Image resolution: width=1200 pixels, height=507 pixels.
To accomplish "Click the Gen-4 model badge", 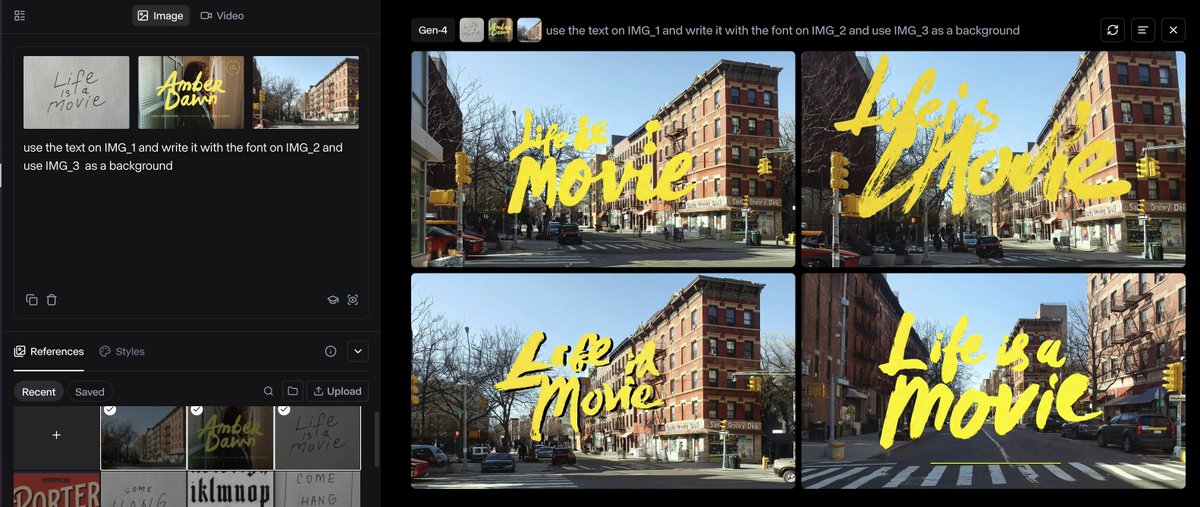I will pos(433,30).
